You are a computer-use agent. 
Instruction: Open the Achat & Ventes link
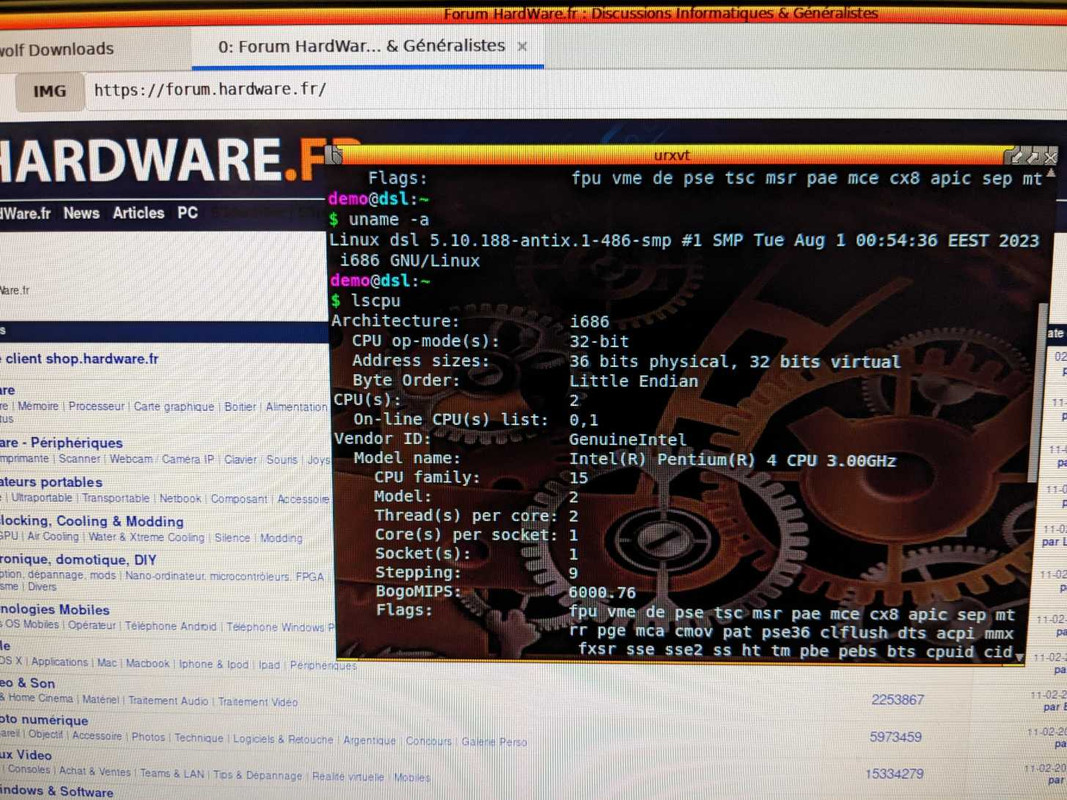click(x=95, y=771)
